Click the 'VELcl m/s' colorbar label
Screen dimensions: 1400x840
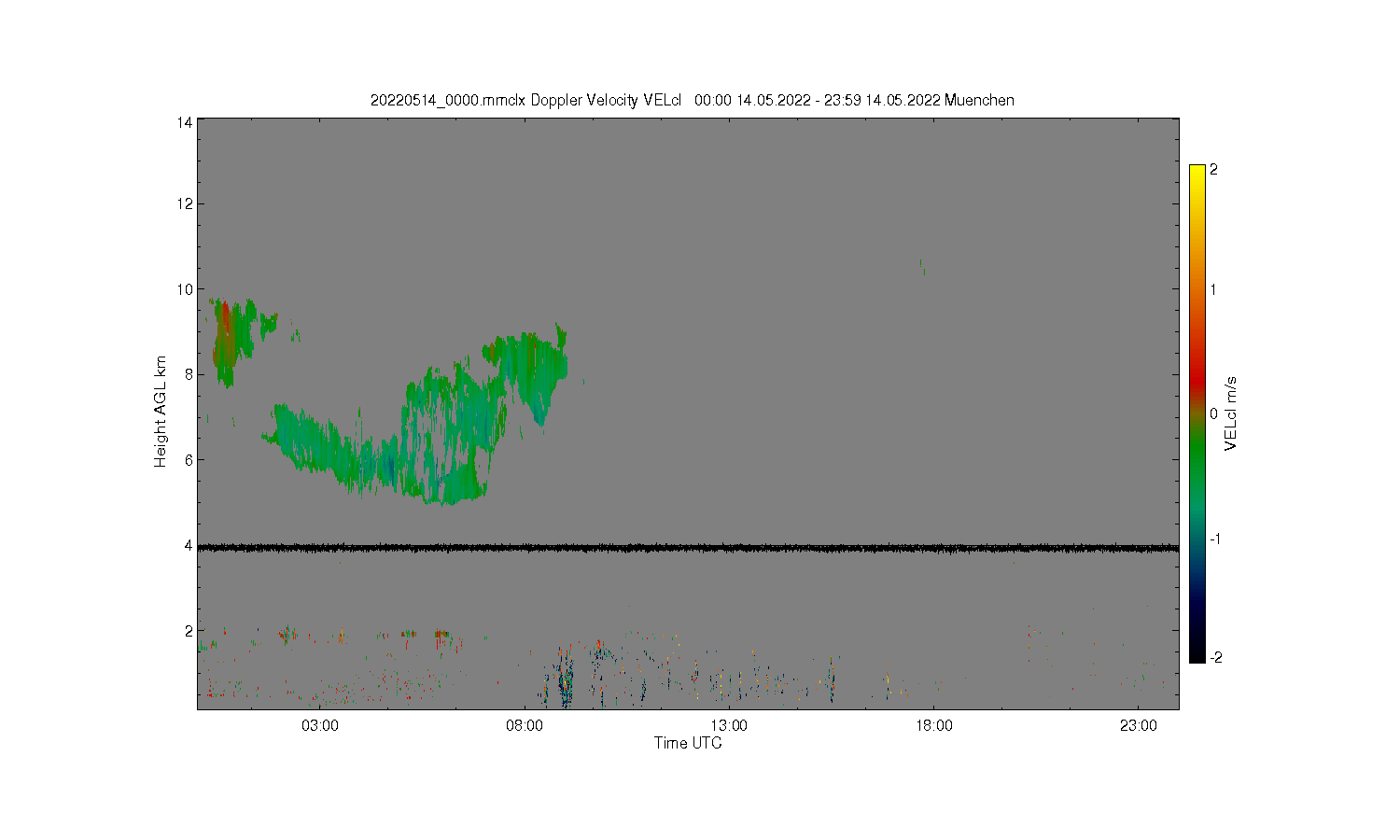(1231, 413)
